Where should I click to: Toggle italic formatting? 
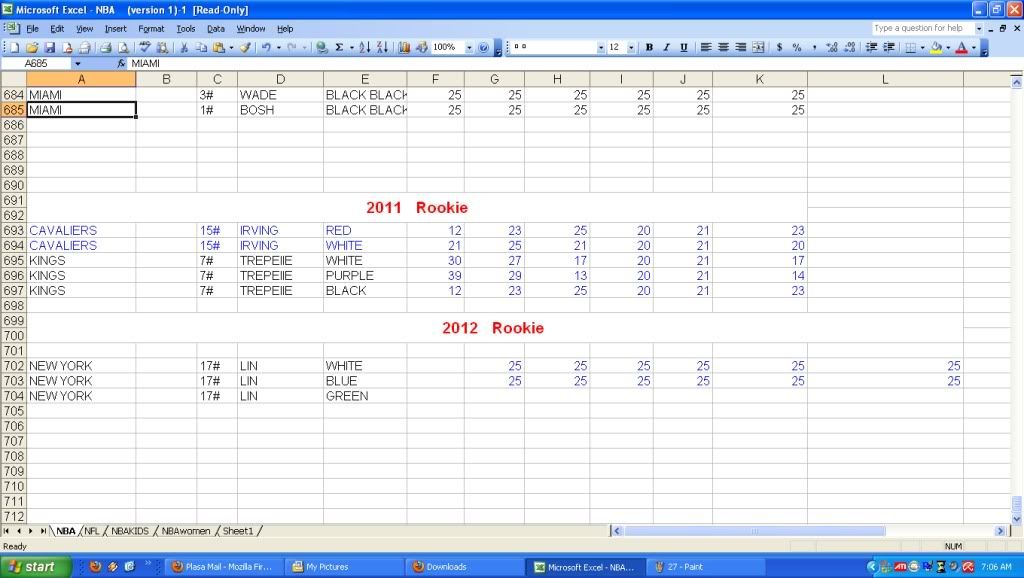coord(666,47)
